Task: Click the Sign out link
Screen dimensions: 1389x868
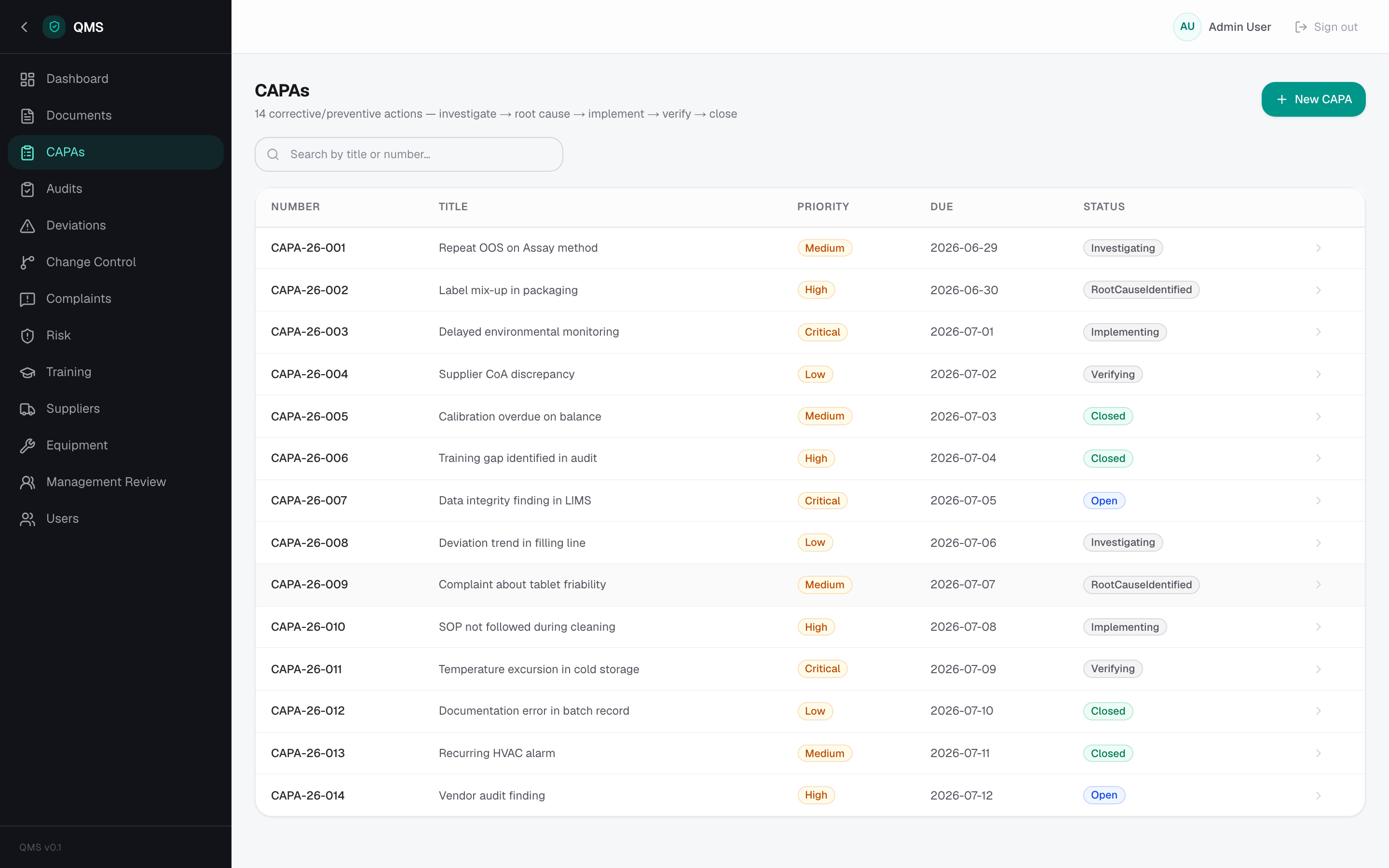Action: (1326, 27)
